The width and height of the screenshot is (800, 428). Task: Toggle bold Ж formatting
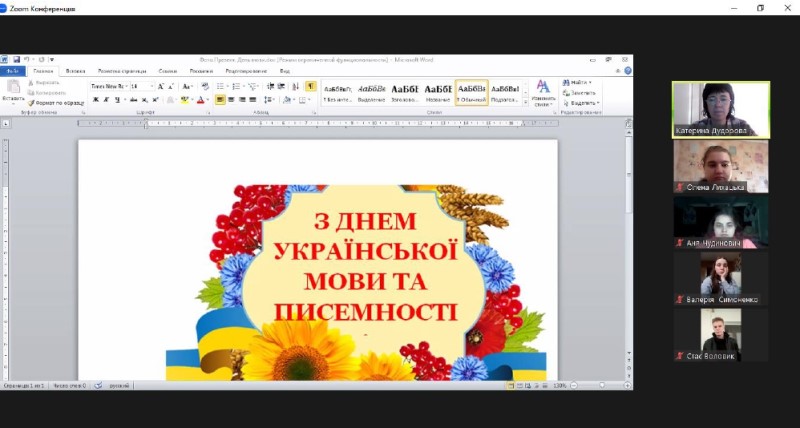(95, 100)
